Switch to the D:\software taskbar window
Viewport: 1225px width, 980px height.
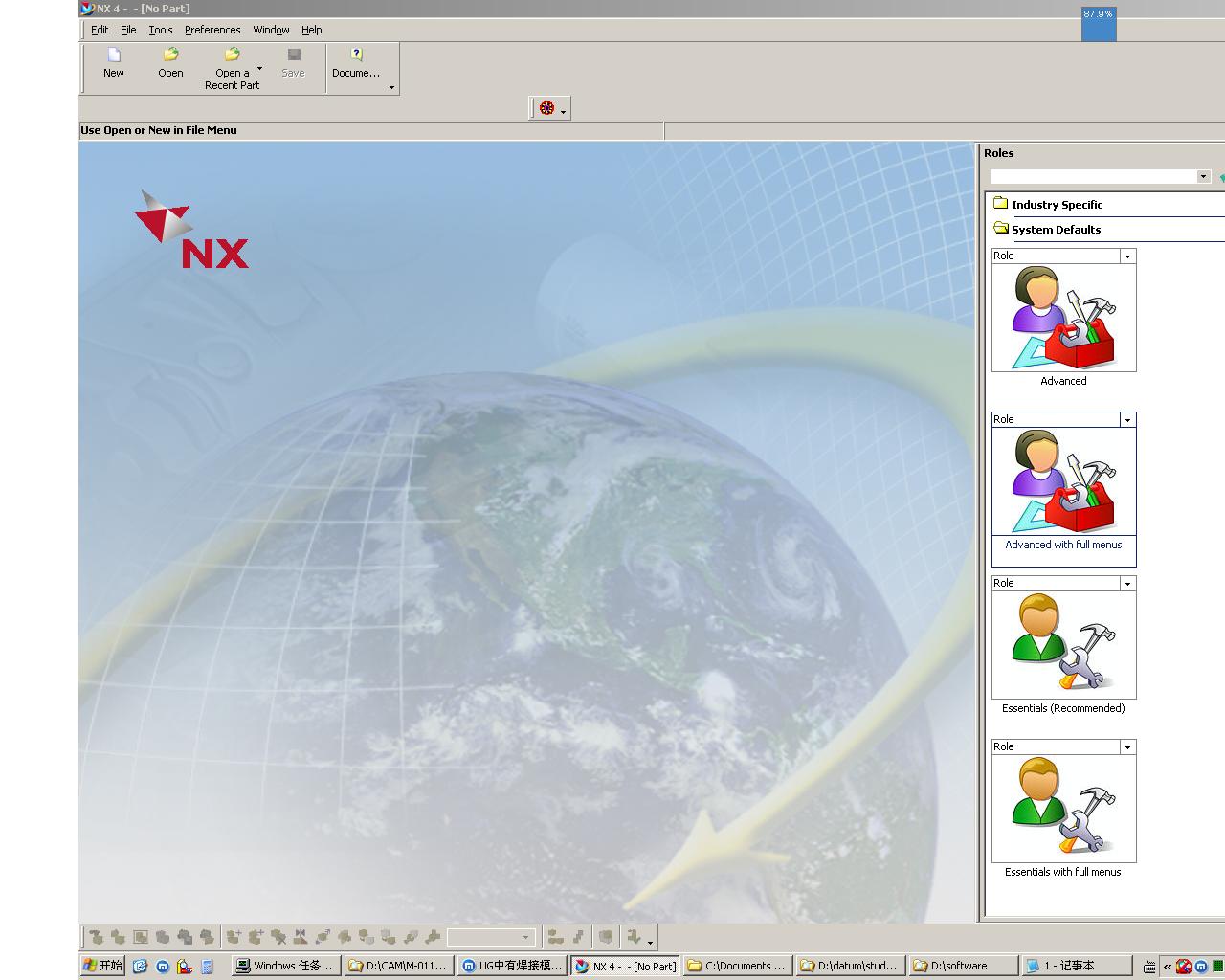pyautogui.click(x=962, y=966)
